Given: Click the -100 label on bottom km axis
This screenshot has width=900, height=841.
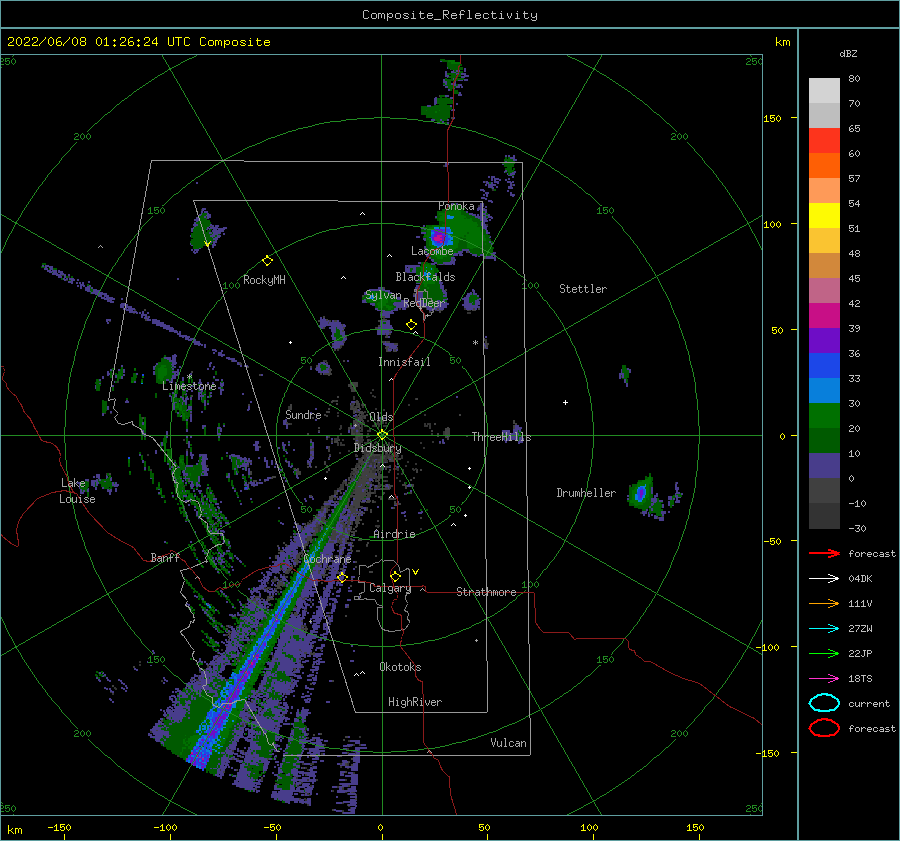Looking at the screenshot, I should pos(165,827).
